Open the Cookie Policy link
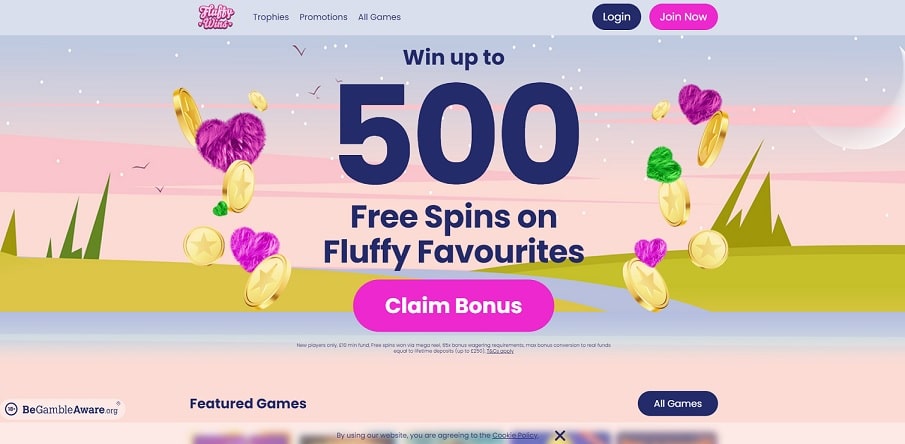The image size is (905, 444). [515, 435]
